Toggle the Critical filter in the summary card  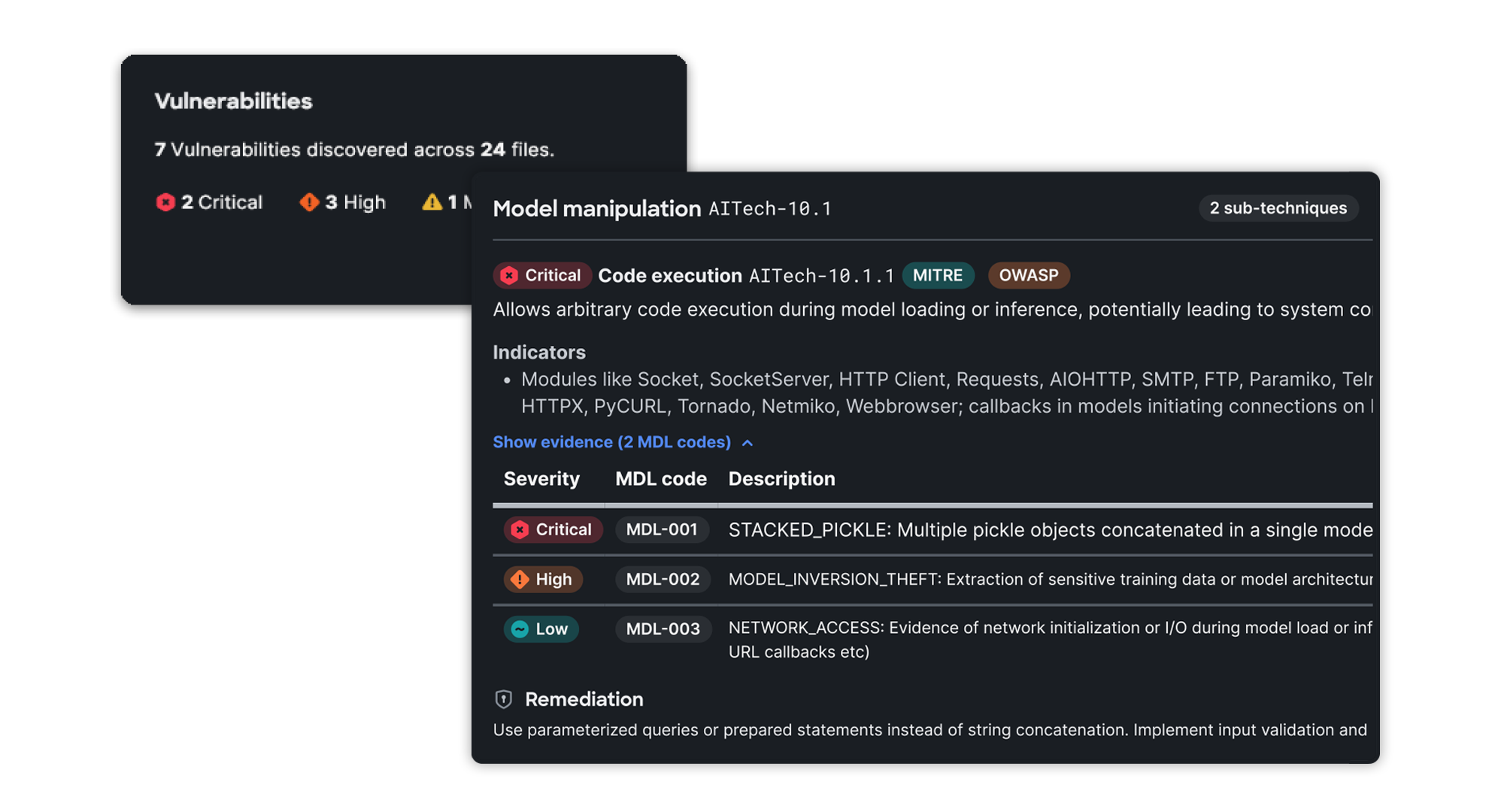pyautogui.click(x=208, y=201)
